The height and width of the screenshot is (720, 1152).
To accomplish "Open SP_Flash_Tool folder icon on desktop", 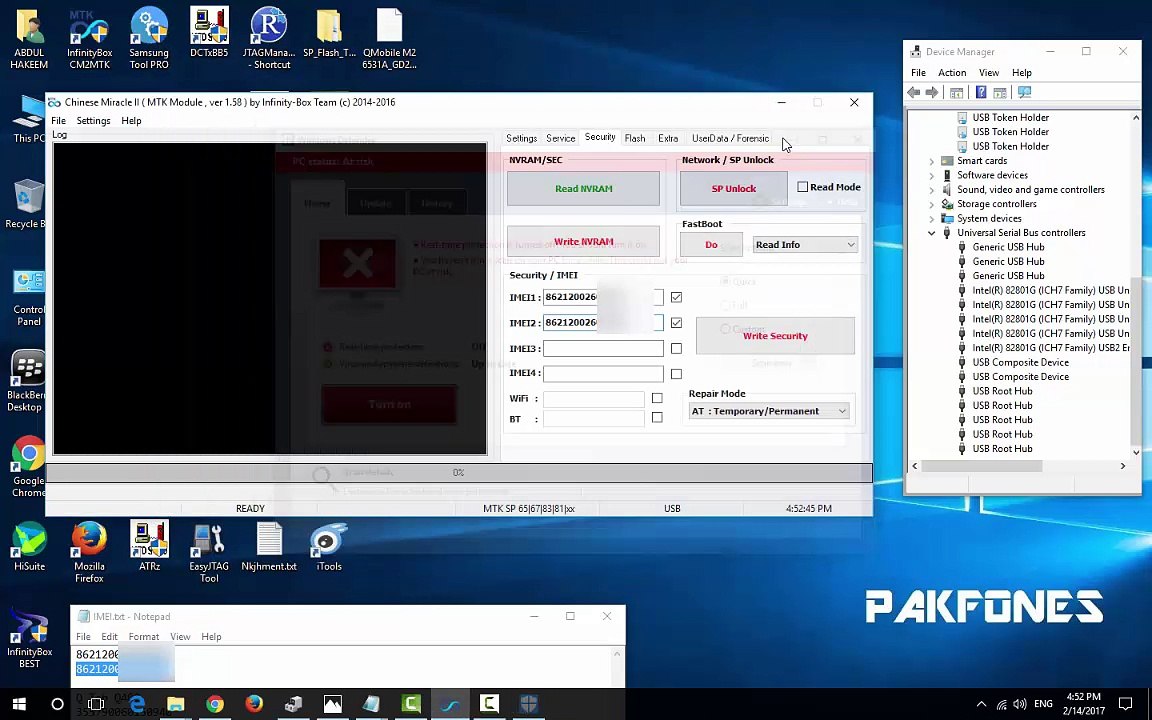I will tap(329, 33).
